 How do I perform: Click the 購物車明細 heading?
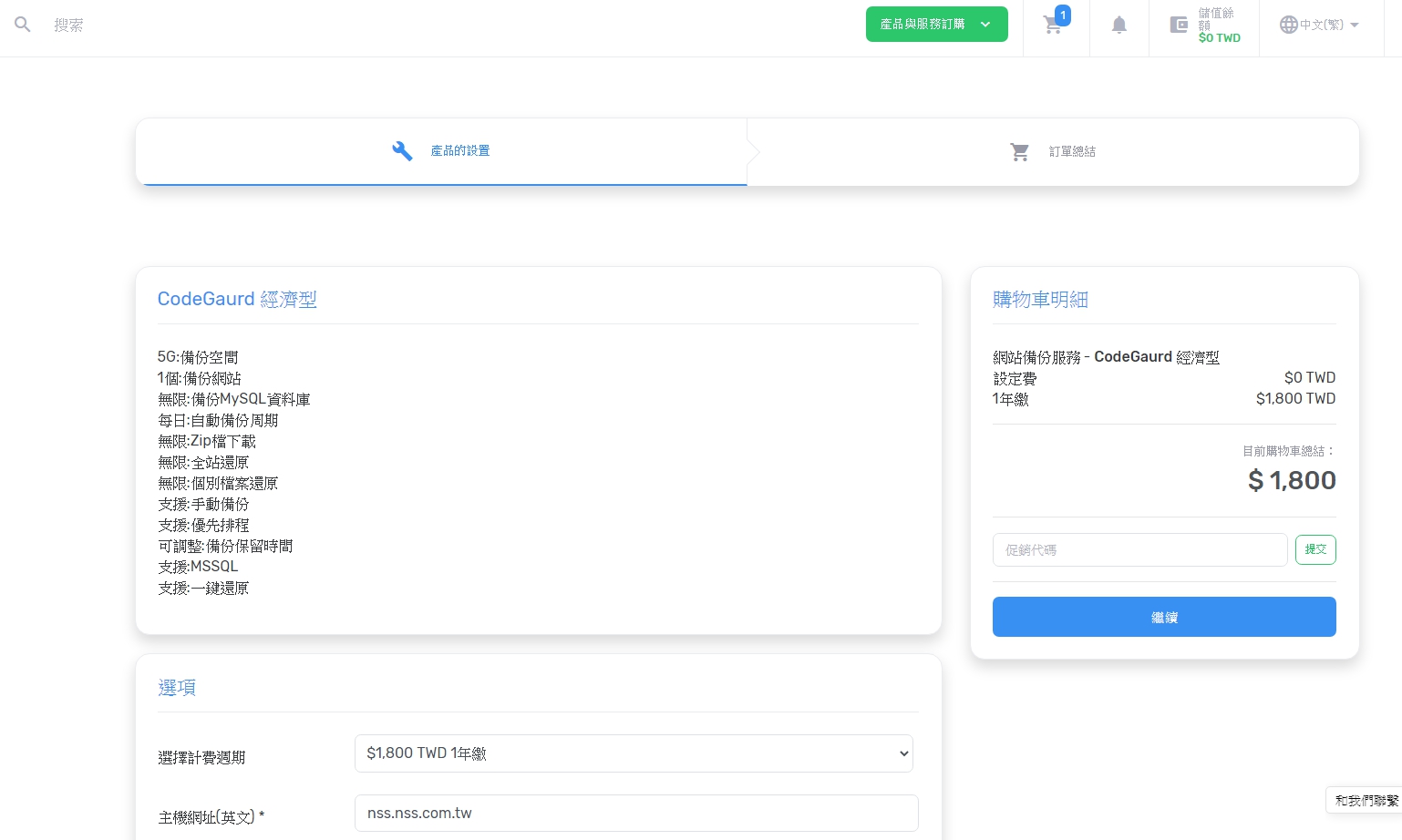pyautogui.click(x=1040, y=299)
